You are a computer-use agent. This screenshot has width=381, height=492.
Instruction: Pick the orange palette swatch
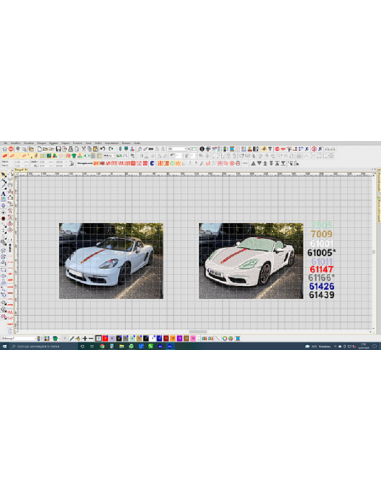(173, 338)
